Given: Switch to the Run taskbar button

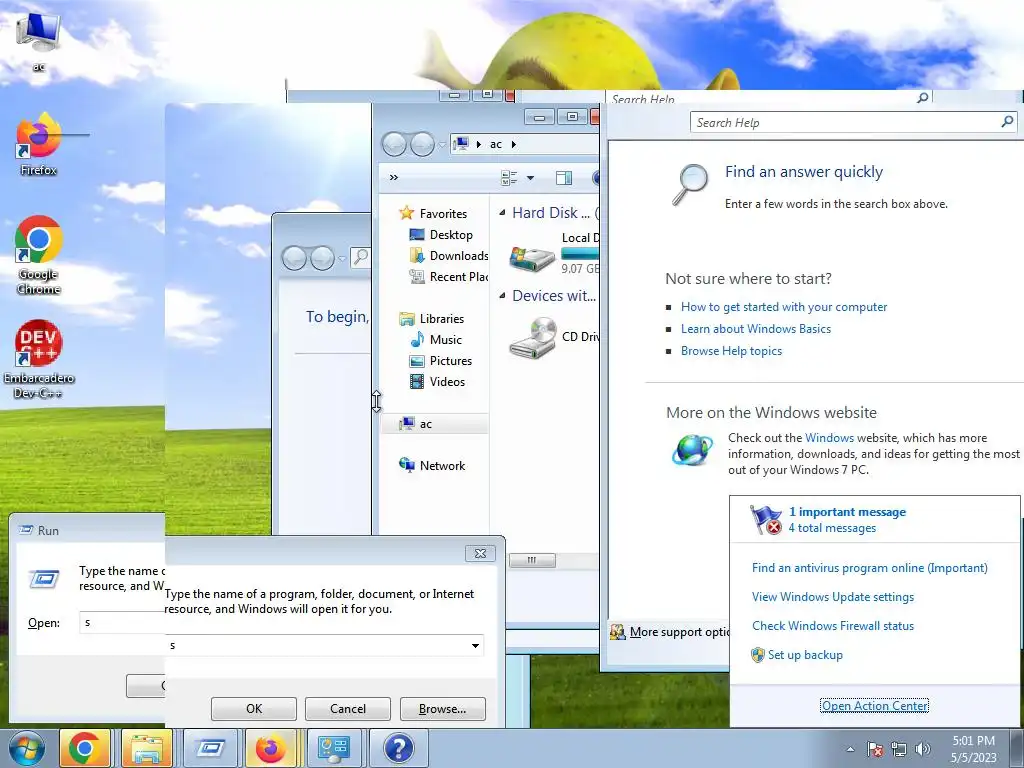Looking at the screenshot, I should point(210,748).
